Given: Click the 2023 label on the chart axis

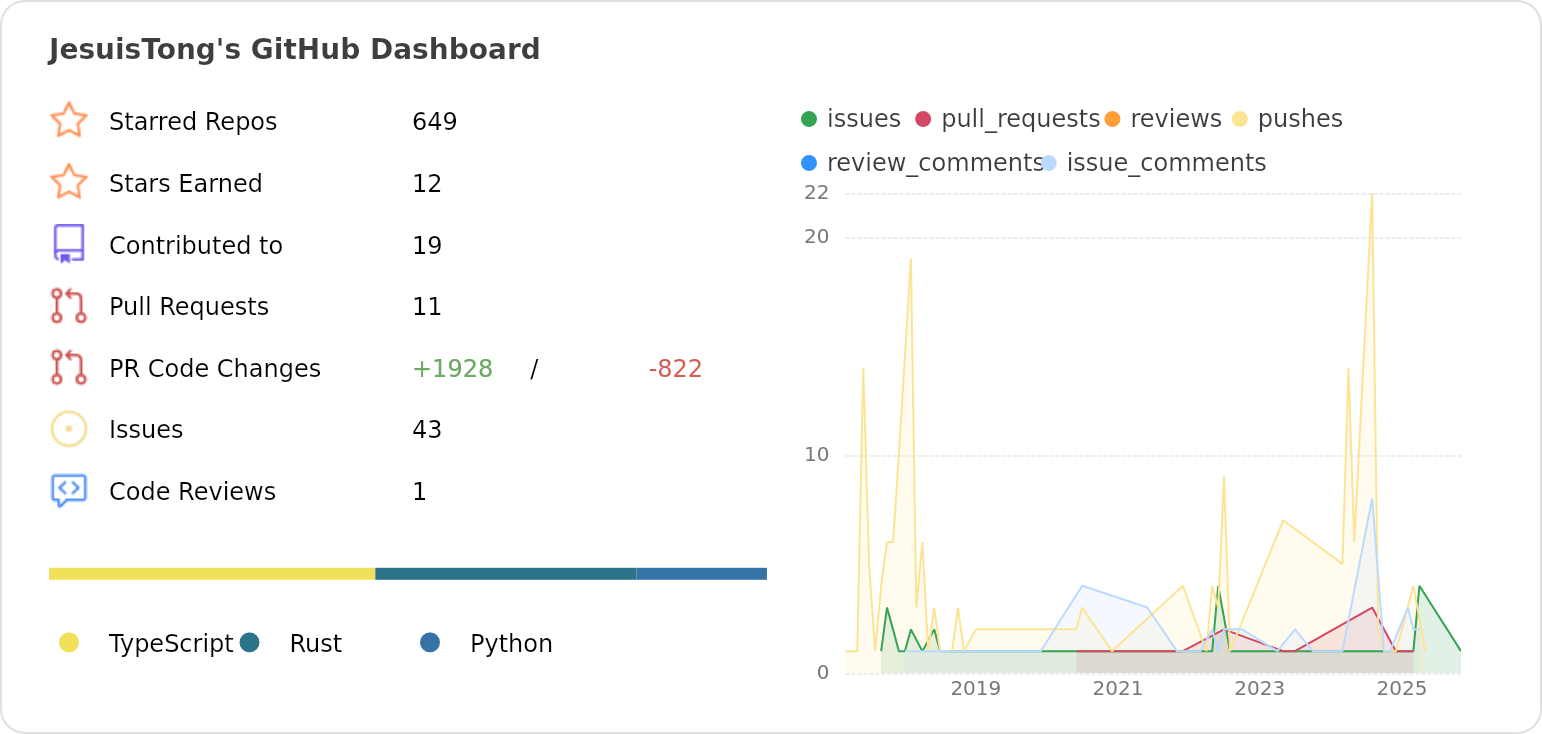Looking at the screenshot, I should [x=1260, y=689].
